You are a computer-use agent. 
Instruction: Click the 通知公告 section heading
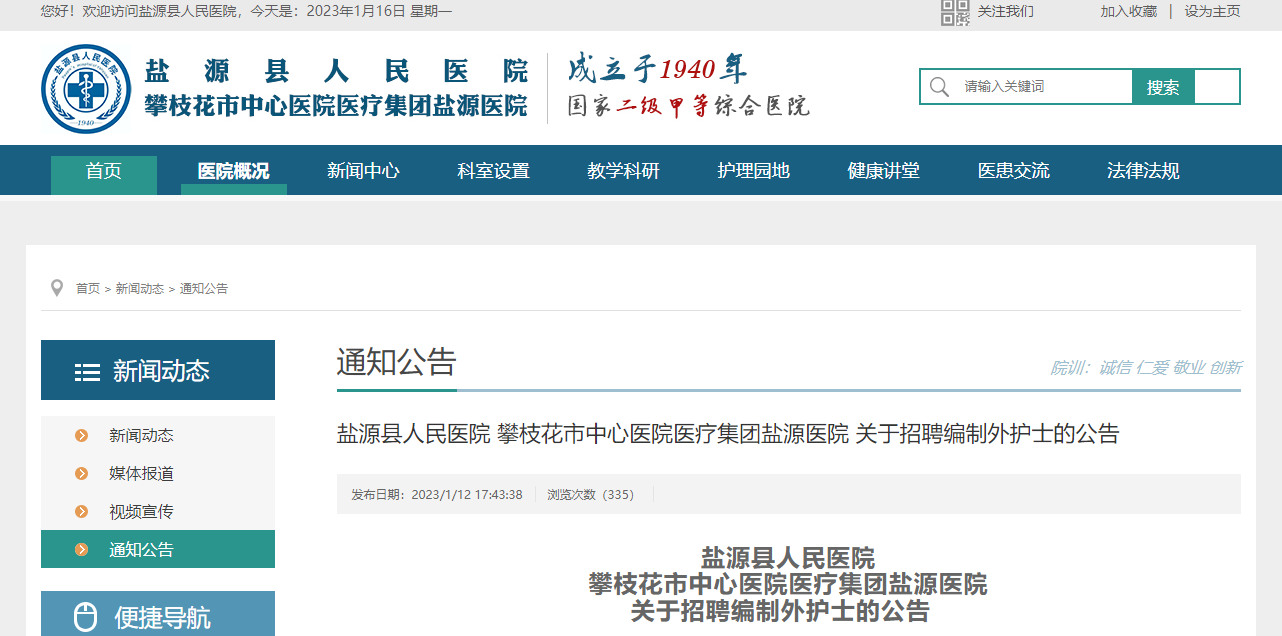[x=397, y=362]
